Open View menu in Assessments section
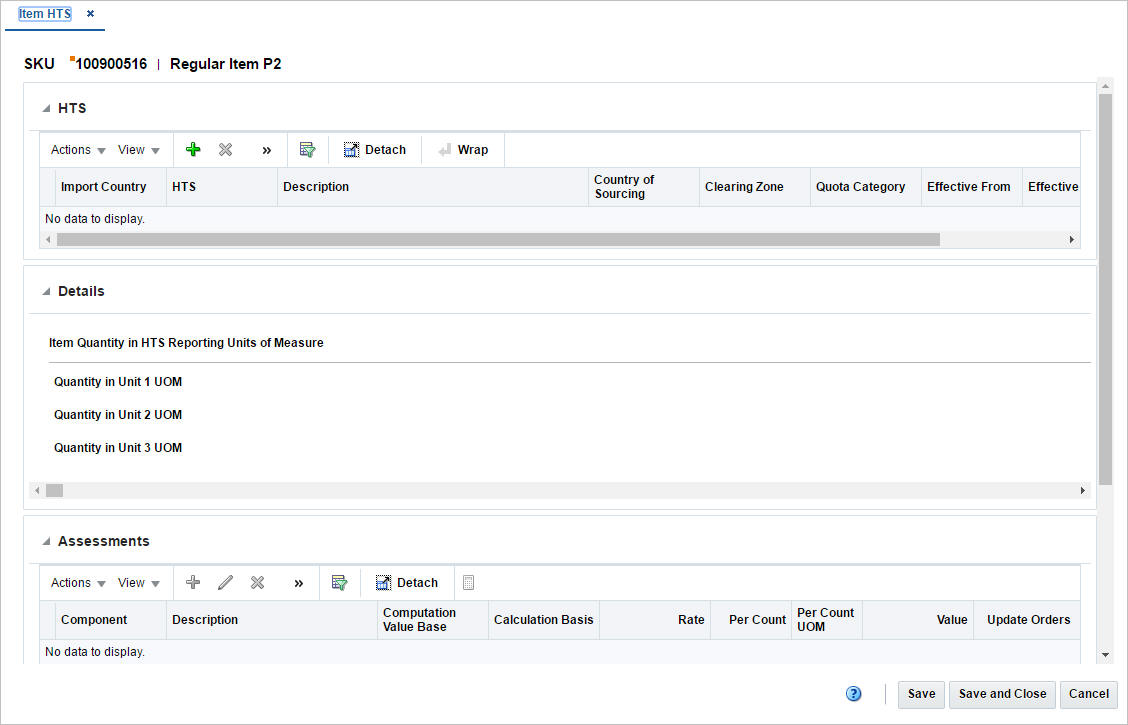Image resolution: width=1128 pixels, height=725 pixels. click(139, 583)
